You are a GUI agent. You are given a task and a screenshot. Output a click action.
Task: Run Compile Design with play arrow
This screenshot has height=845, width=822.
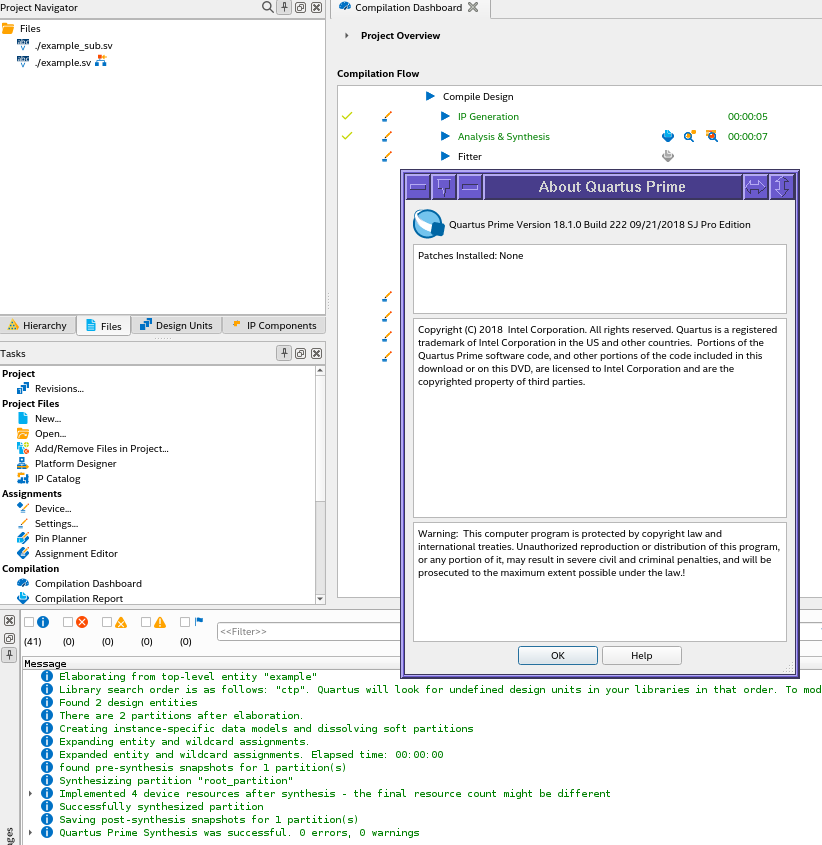[430, 96]
